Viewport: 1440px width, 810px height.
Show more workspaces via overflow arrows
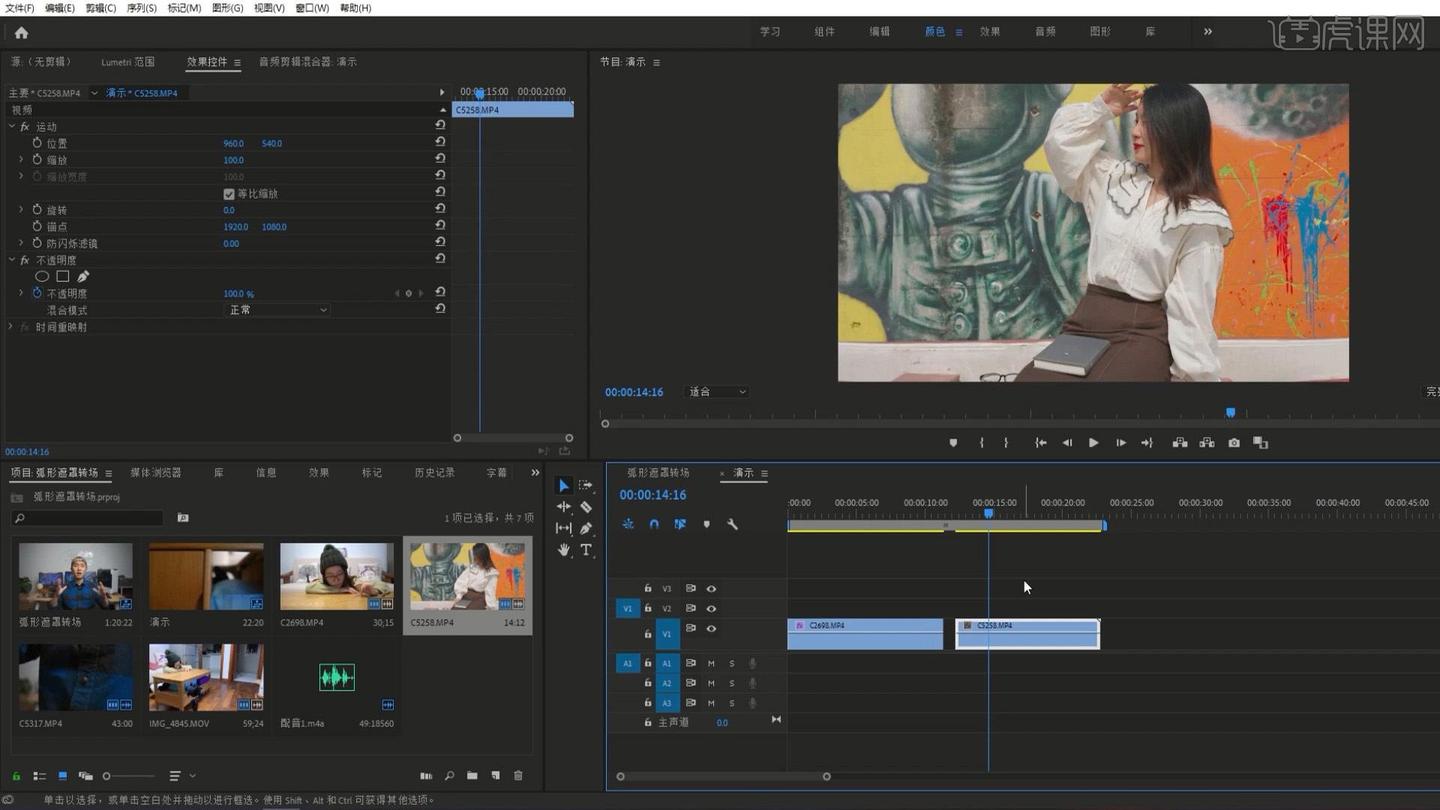coord(1208,32)
